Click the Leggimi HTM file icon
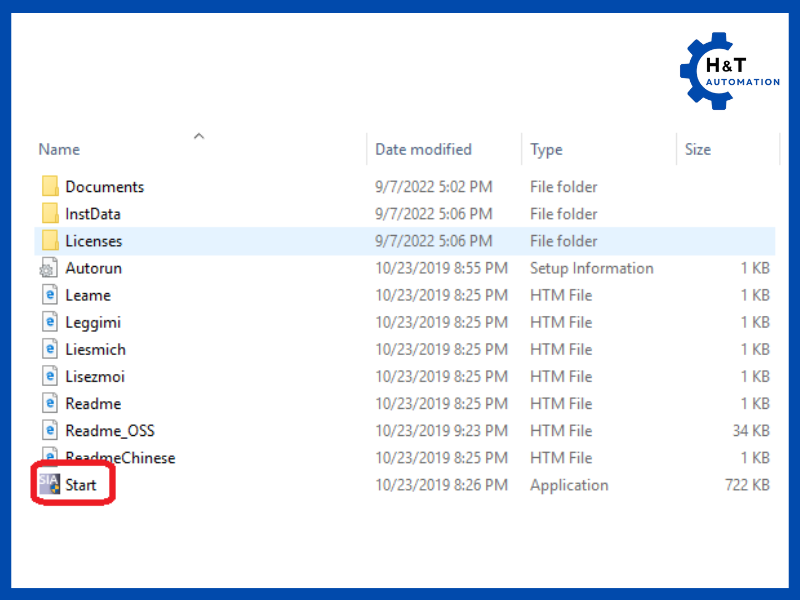This screenshot has width=800, height=600. tap(50, 322)
